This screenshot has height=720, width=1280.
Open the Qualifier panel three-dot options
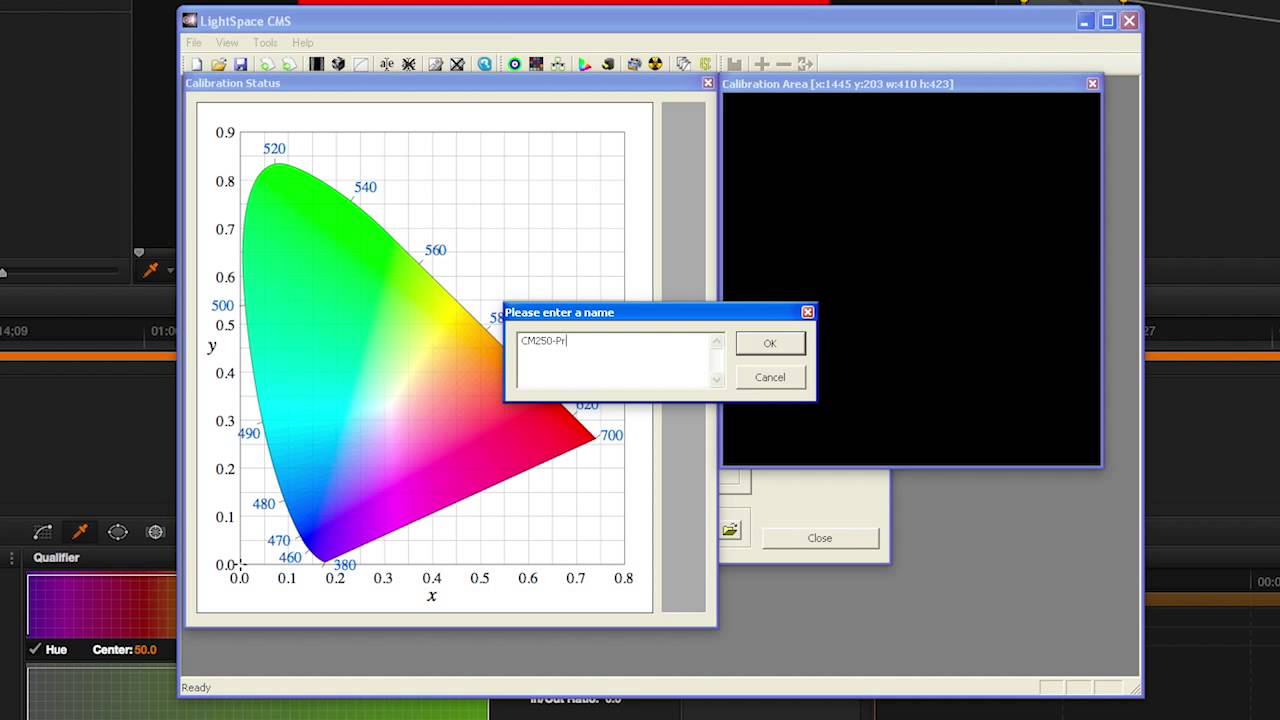[12, 558]
